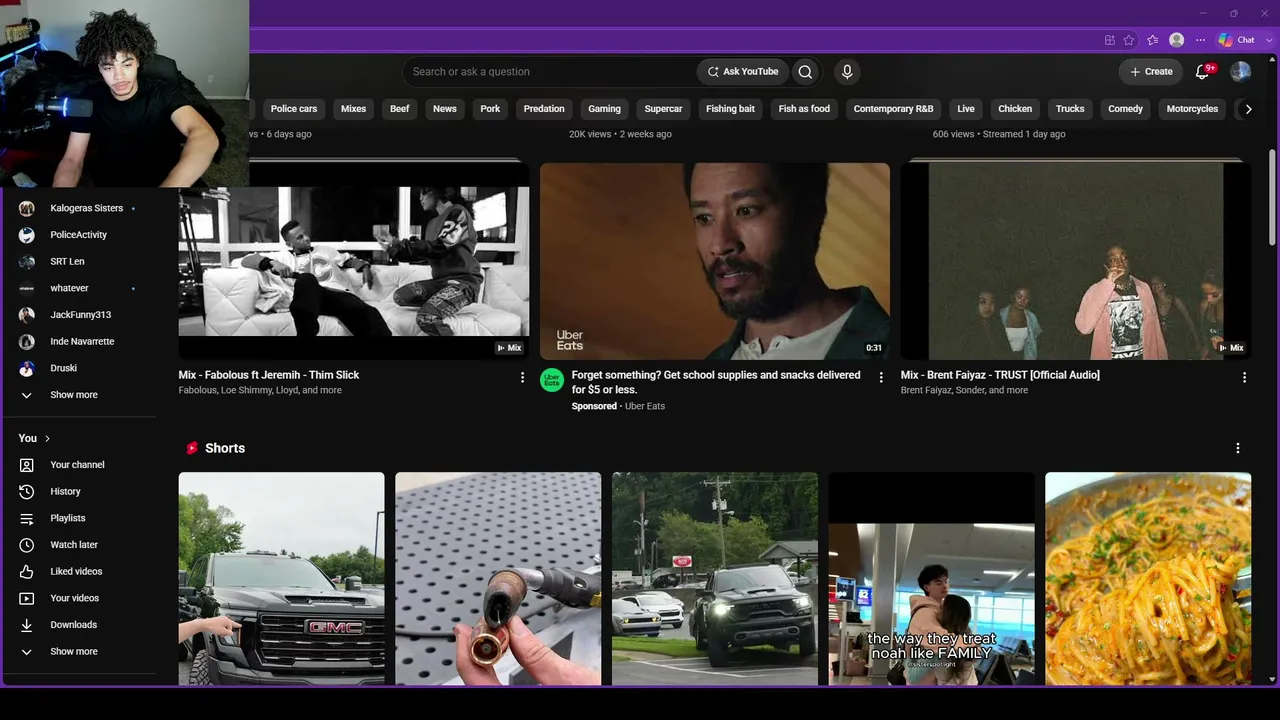Open the GMC truck Short
Image resolution: width=1280 pixels, height=720 pixels.
pos(281,579)
